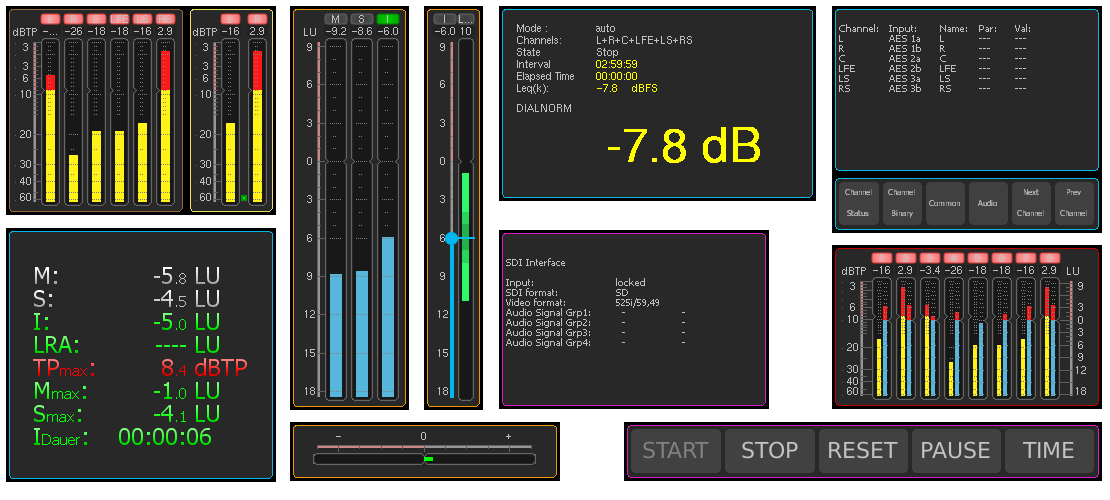Toggle channel 1 button in eight-channel meter
Image resolution: width=1110 pixels, height=500 pixels.
tap(881, 258)
